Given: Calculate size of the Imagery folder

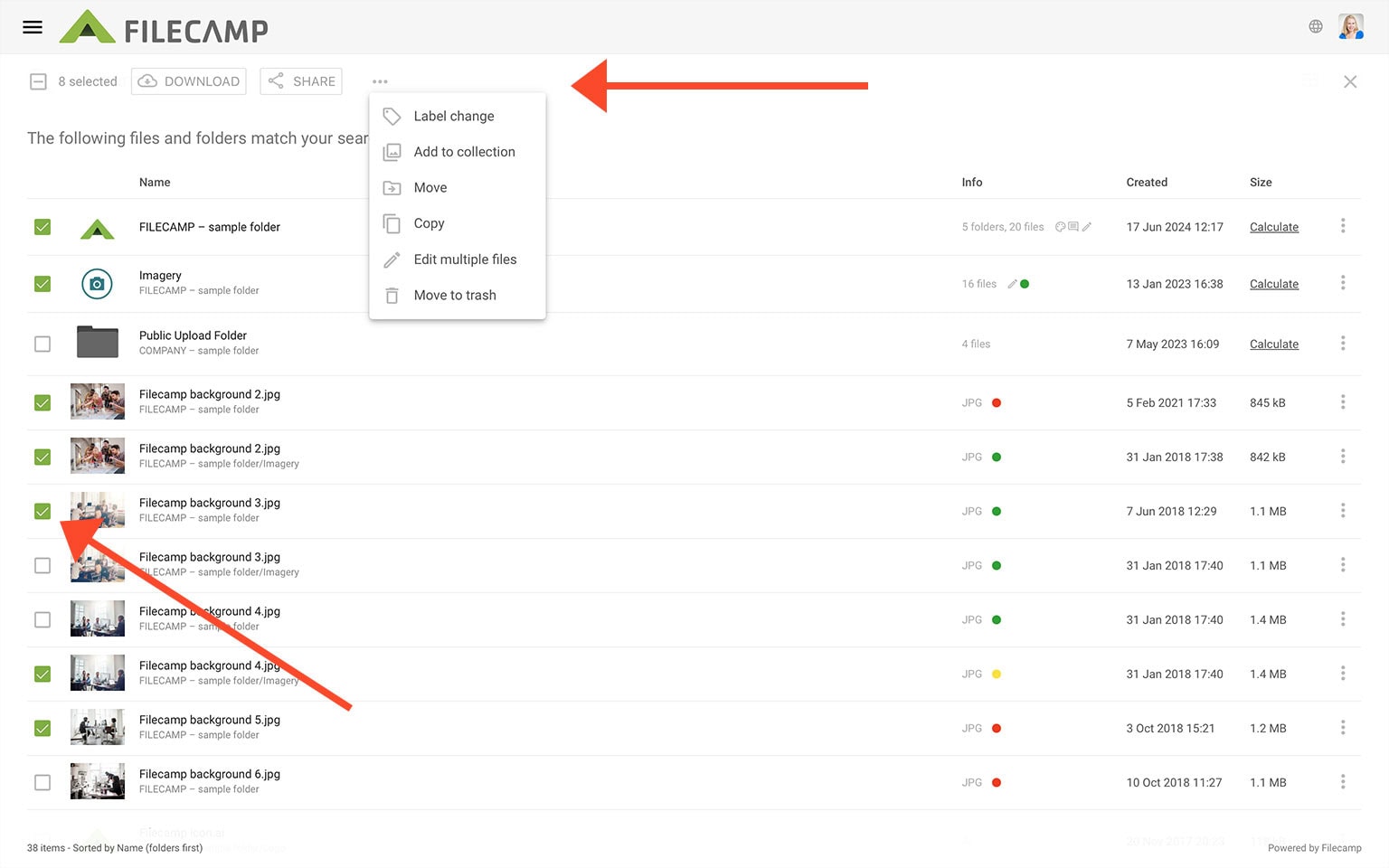Looking at the screenshot, I should [x=1274, y=284].
